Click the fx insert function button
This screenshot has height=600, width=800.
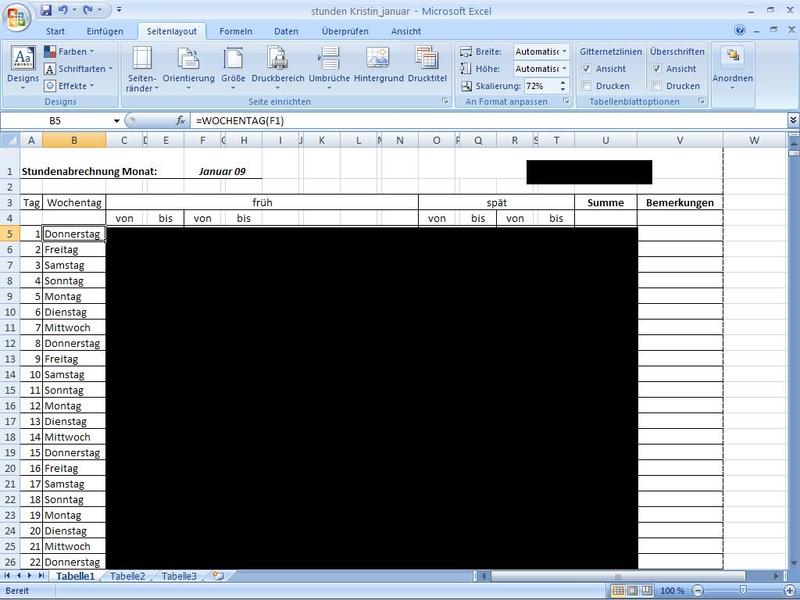[x=180, y=120]
